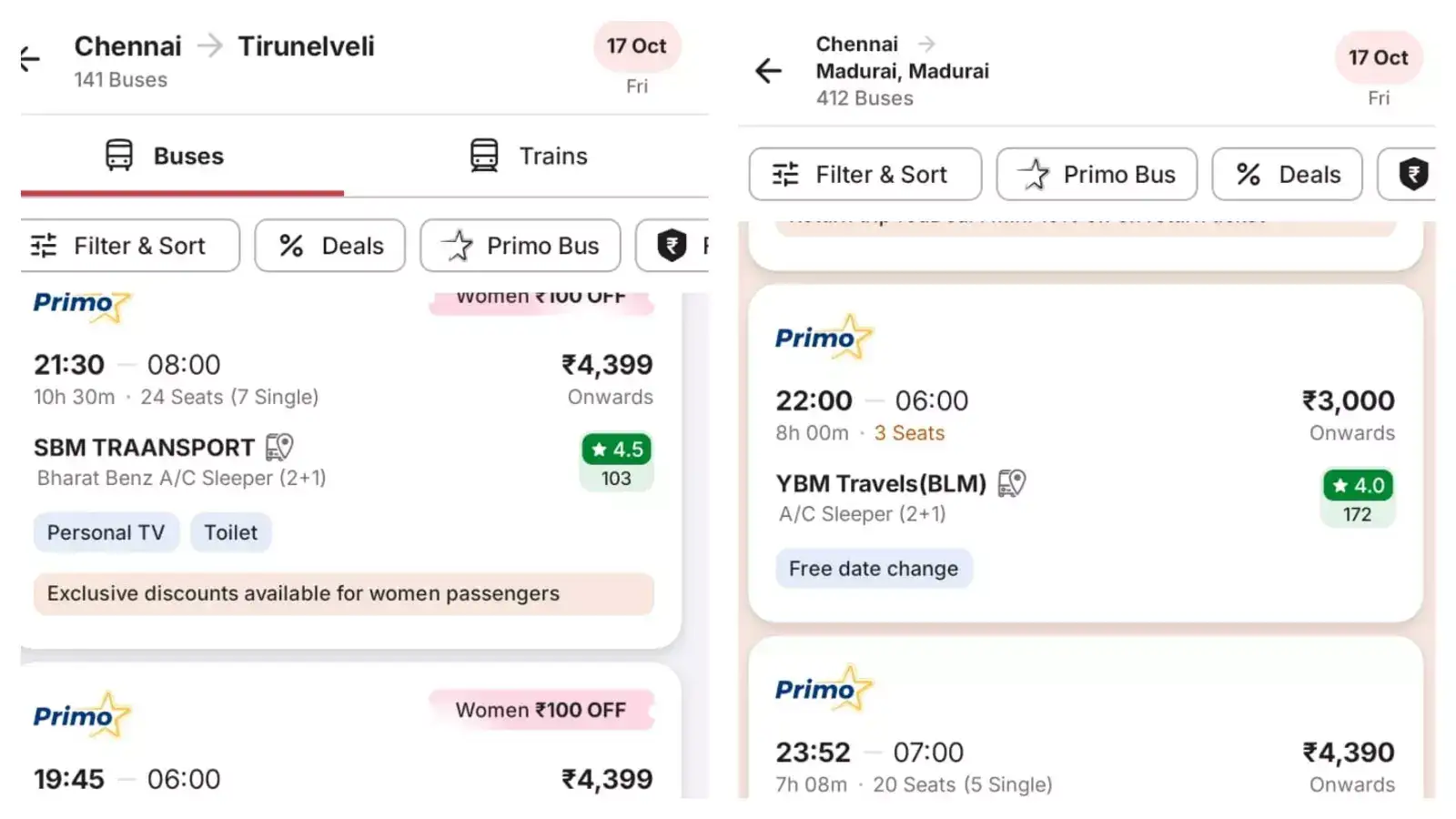Toggle the Personal TV amenity tag
Image resolution: width=1456 pixels, height=819 pixels.
(x=106, y=532)
